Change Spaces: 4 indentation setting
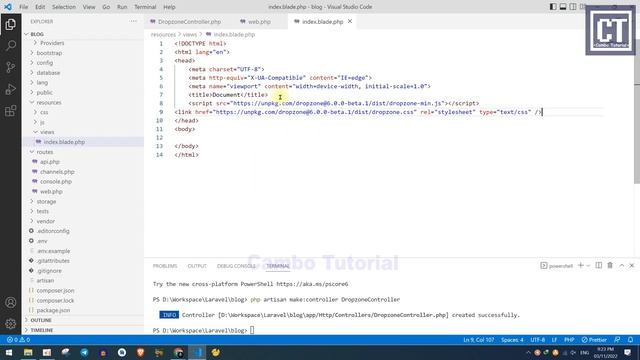This screenshot has height=360, width=640. [x=512, y=340]
